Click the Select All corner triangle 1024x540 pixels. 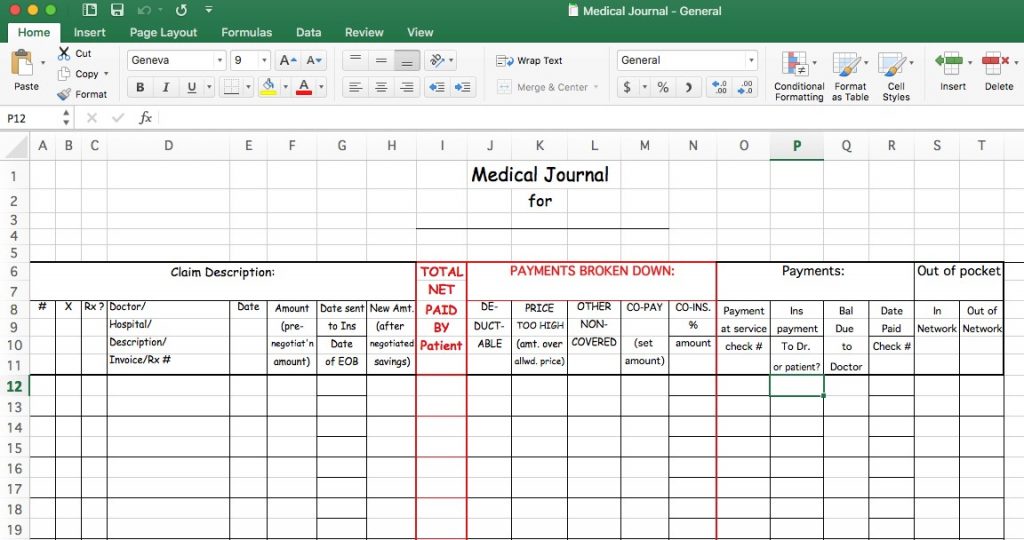(x=16, y=148)
